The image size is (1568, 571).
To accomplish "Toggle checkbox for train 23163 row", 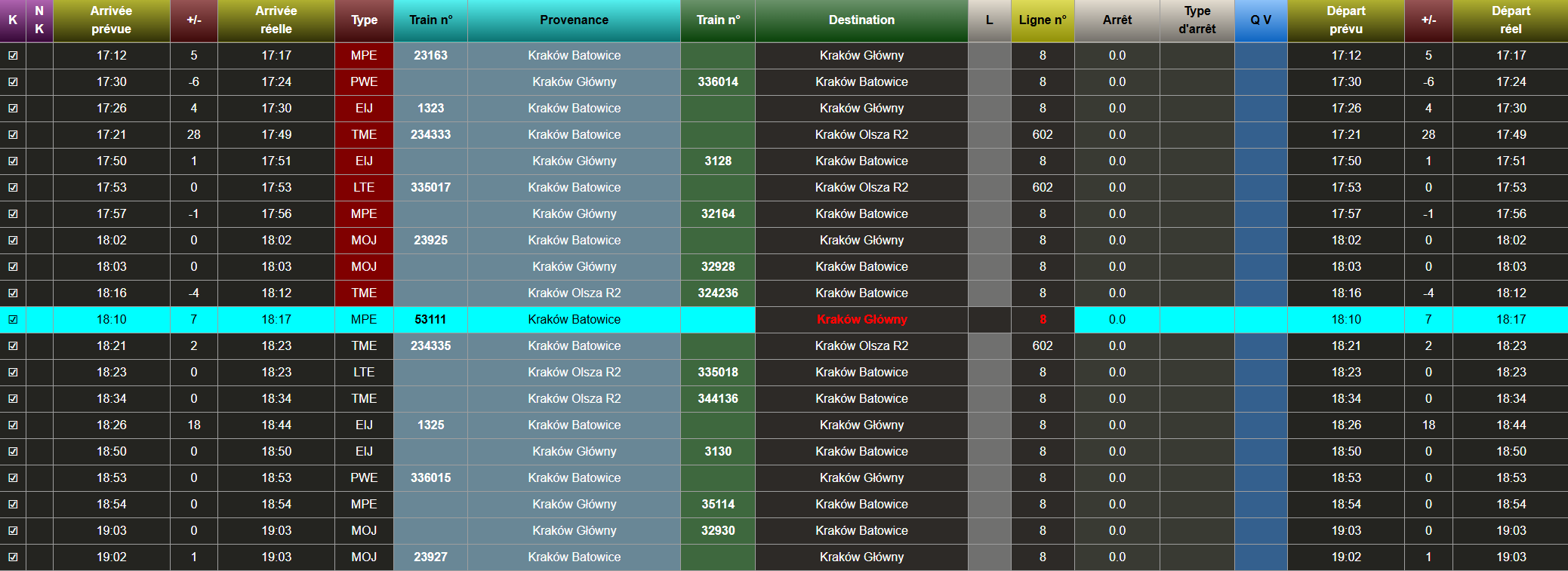I will [x=13, y=55].
